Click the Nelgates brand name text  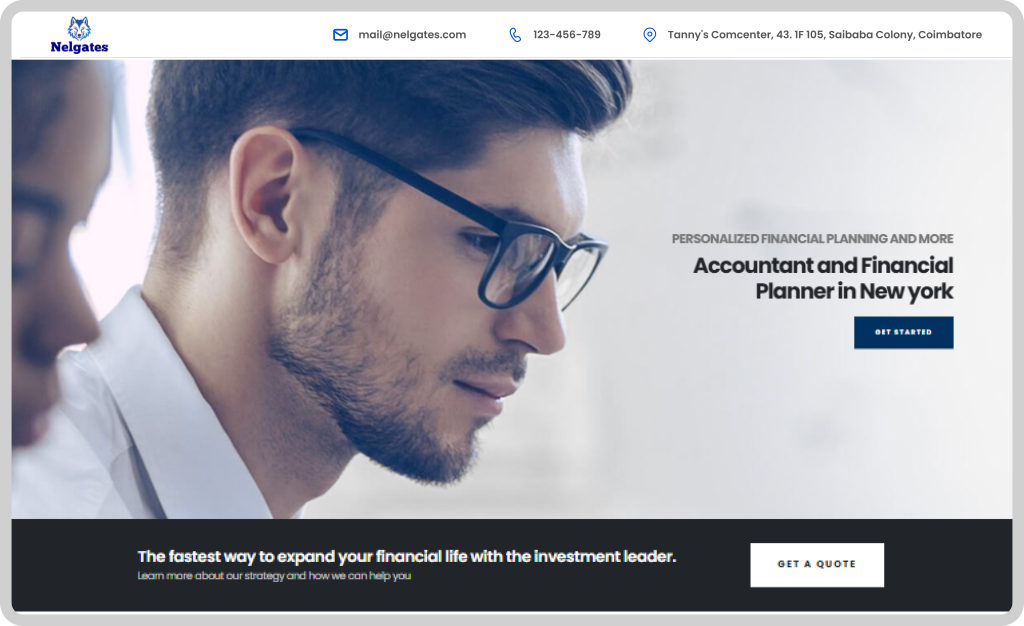click(79, 47)
